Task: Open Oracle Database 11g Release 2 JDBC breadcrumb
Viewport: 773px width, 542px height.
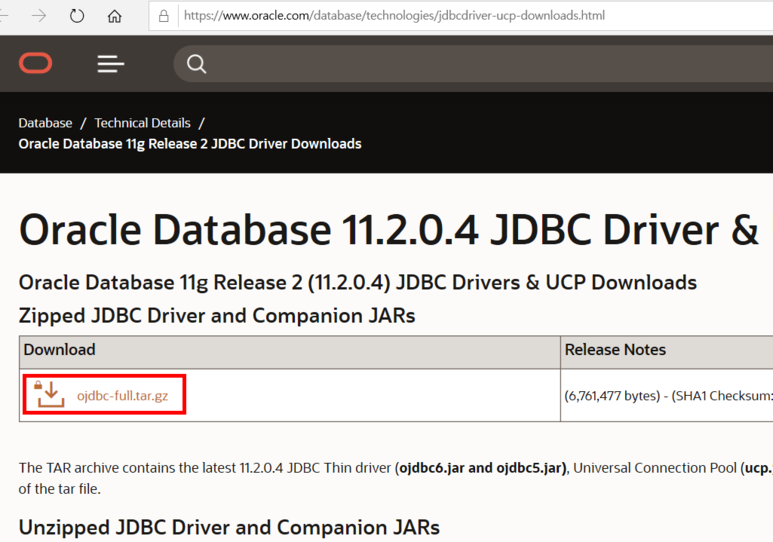Action: [190, 144]
